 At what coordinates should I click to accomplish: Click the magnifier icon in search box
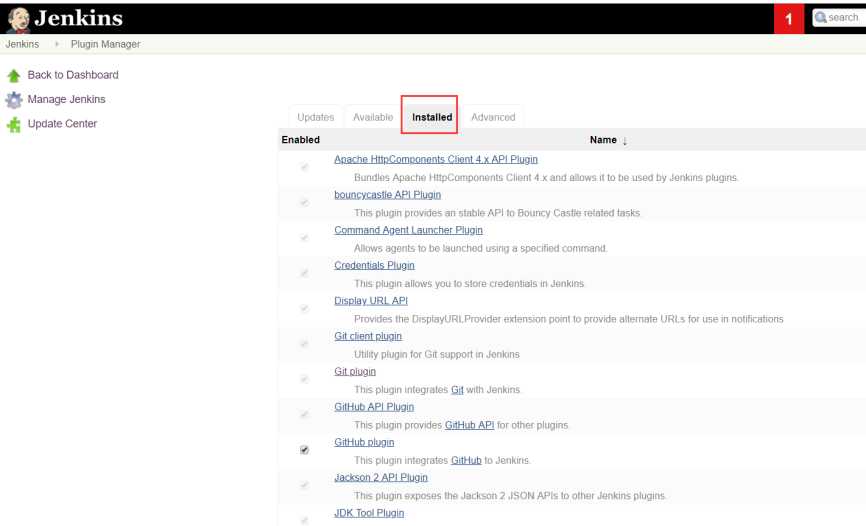coord(821,18)
